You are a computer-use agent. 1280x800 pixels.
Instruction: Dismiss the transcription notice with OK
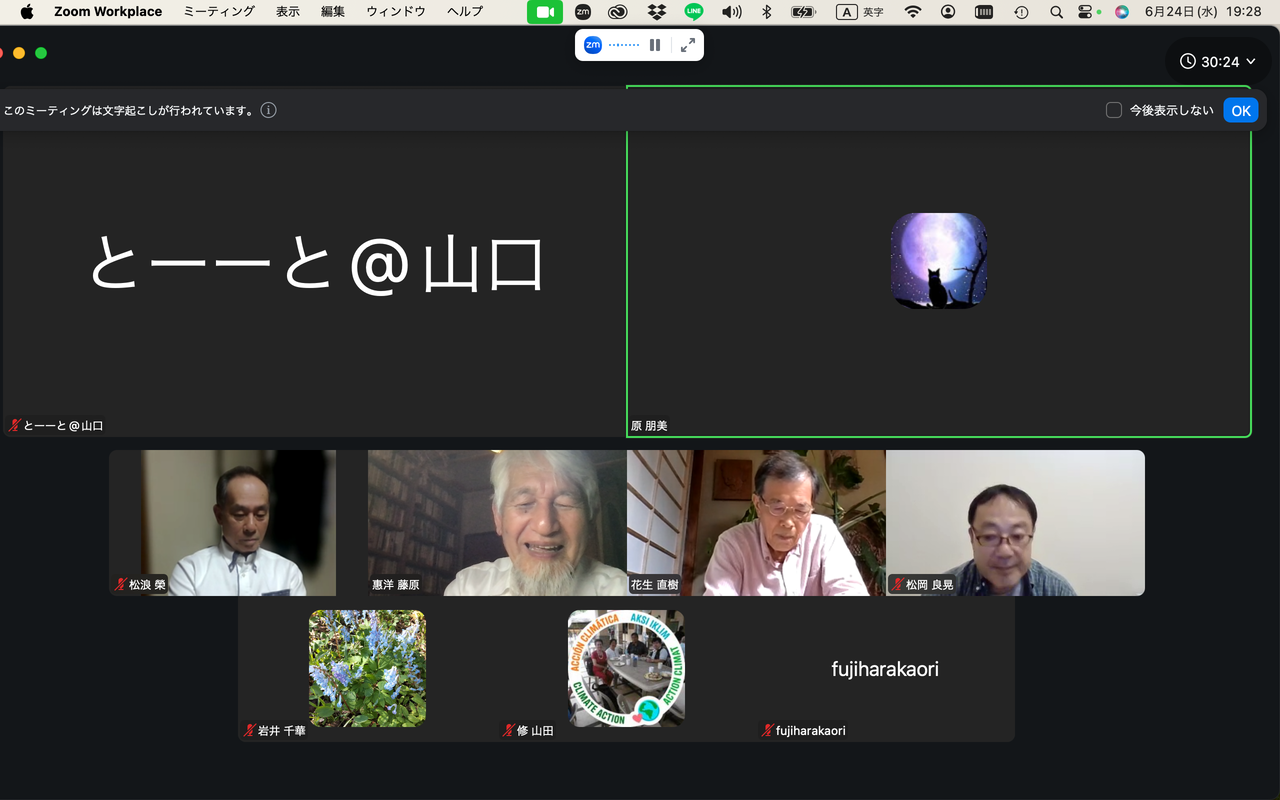[1241, 110]
